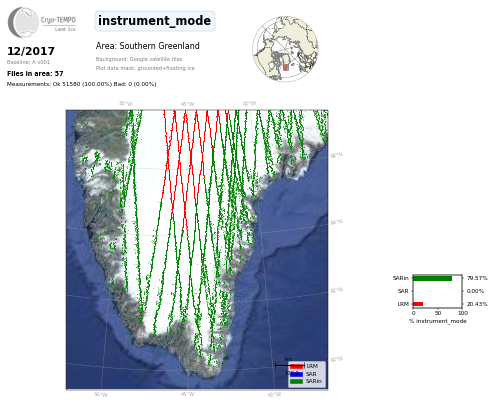The width and height of the screenshot is (492, 410).
Task: Click the SAR row label in chart
Action: (x=403, y=291)
